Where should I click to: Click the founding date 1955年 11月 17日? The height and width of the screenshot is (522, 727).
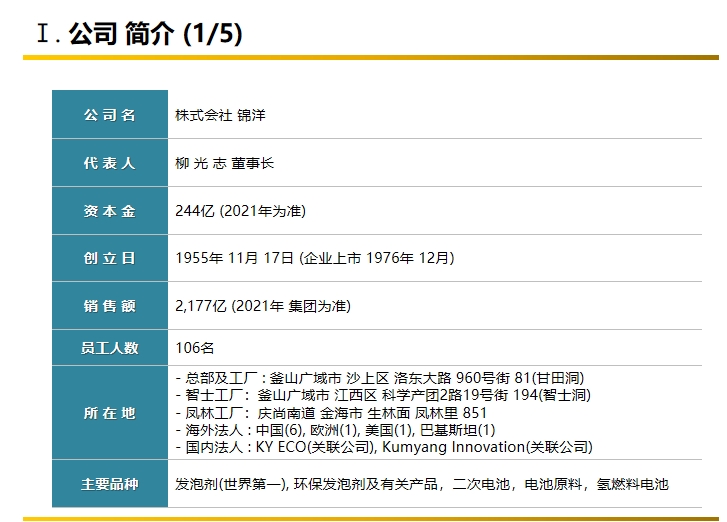pyautogui.click(x=235, y=258)
